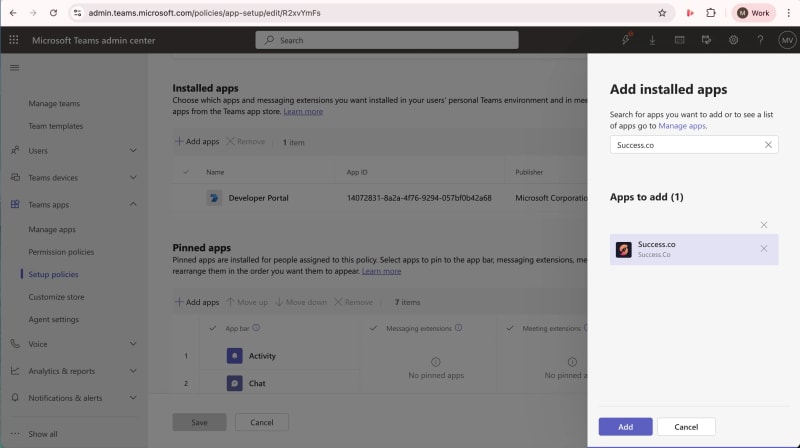Open the Work profile button
800x448 pixels.
click(x=754, y=13)
